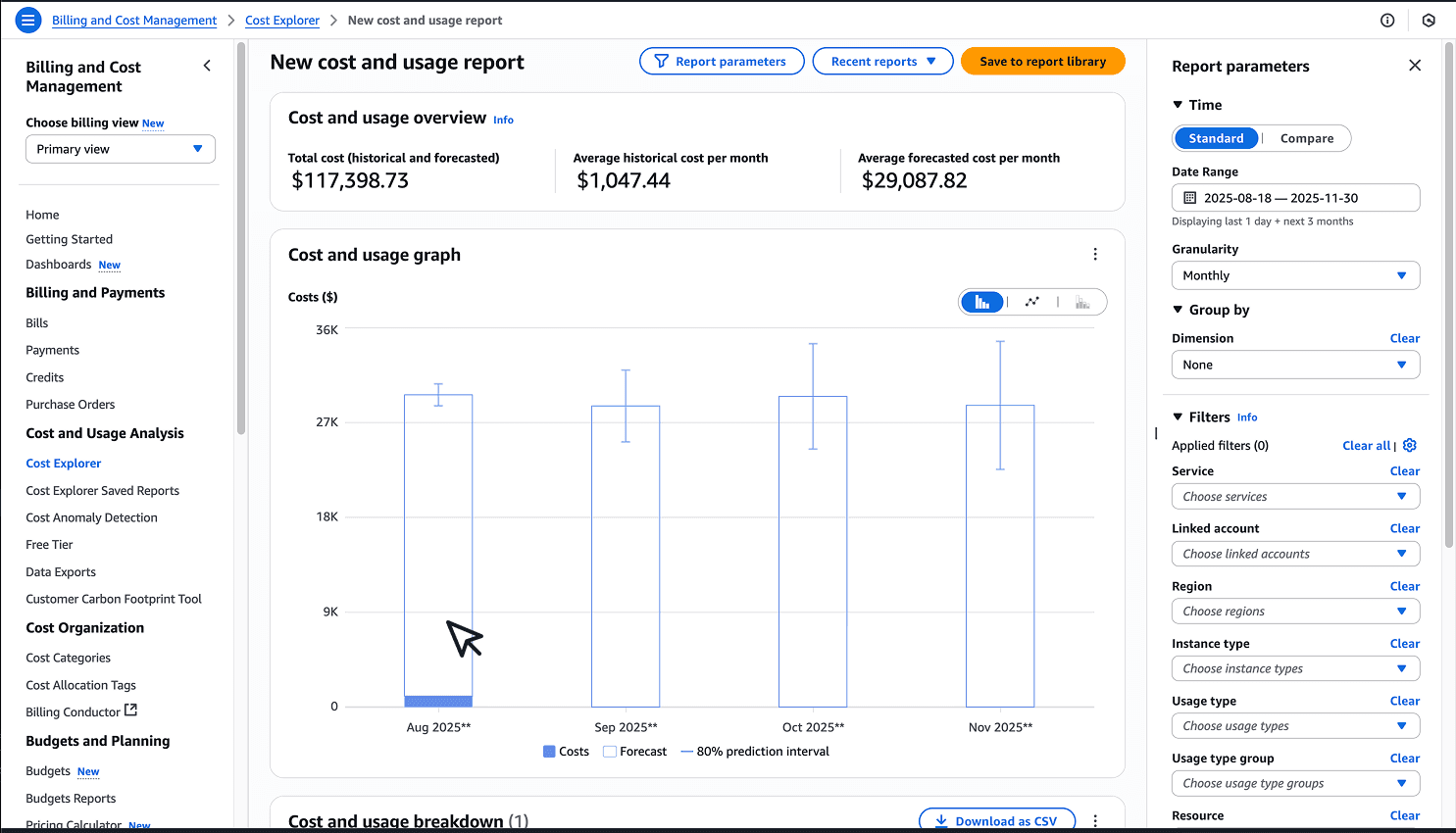Switch to stacked bar chart icon
Screen dimensions: 1456x833
1082,302
